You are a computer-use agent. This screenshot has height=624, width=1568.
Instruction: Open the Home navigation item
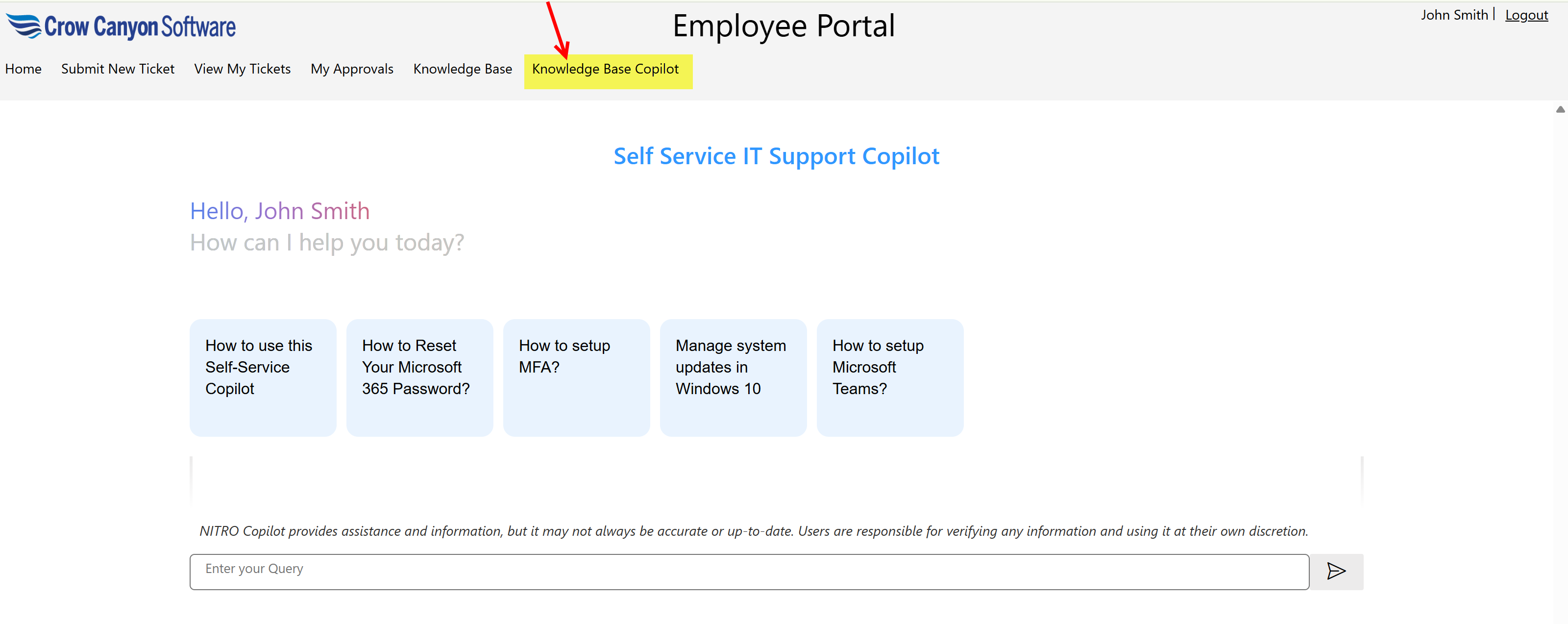pos(23,69)
